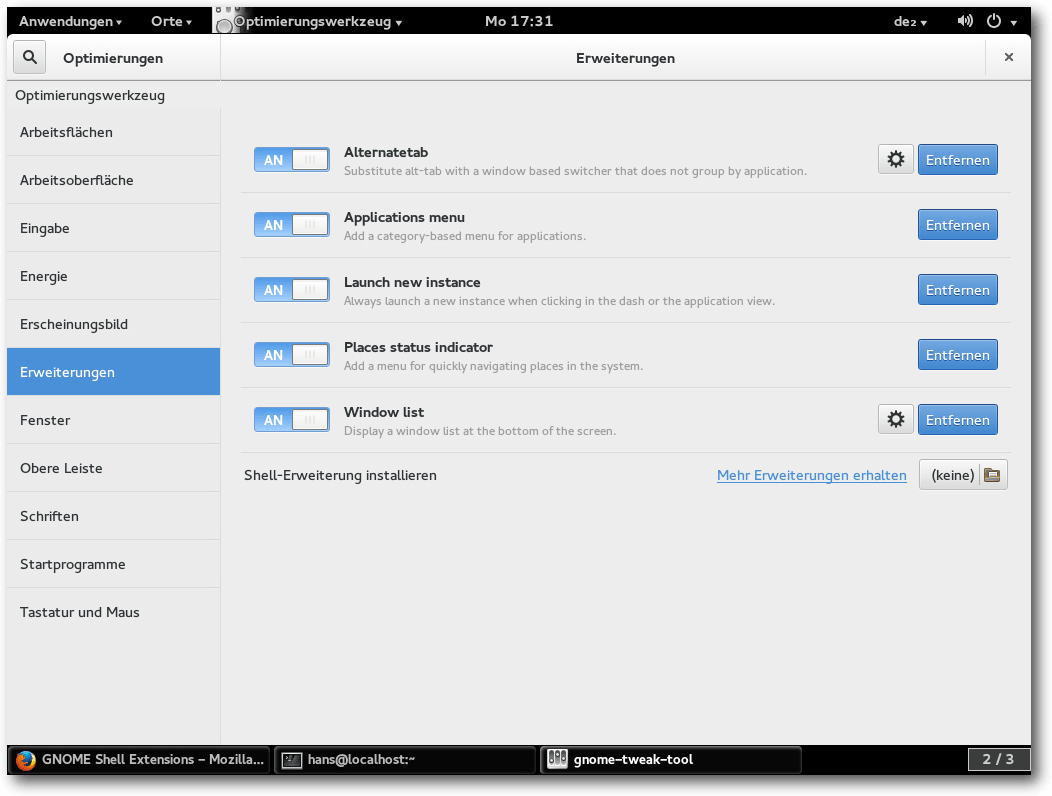Open the Anwendungen menu
Viewport: 1052px width, 796px height.
click(x=70, y=21)
